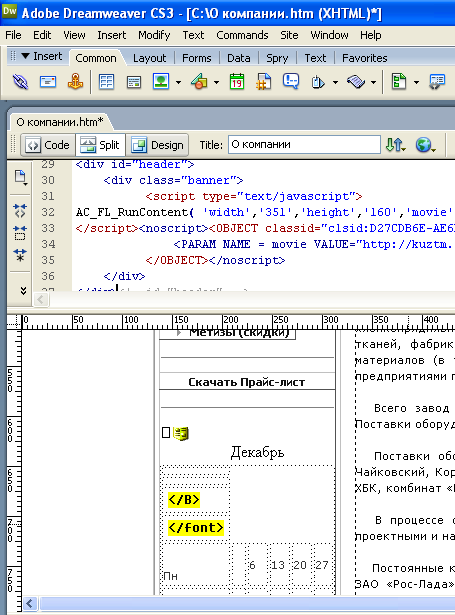Expand the Метизы(скидки) menu arrow
Viewport: 455px width, 615px height.
pyautogui.click(x=179, y=333)
